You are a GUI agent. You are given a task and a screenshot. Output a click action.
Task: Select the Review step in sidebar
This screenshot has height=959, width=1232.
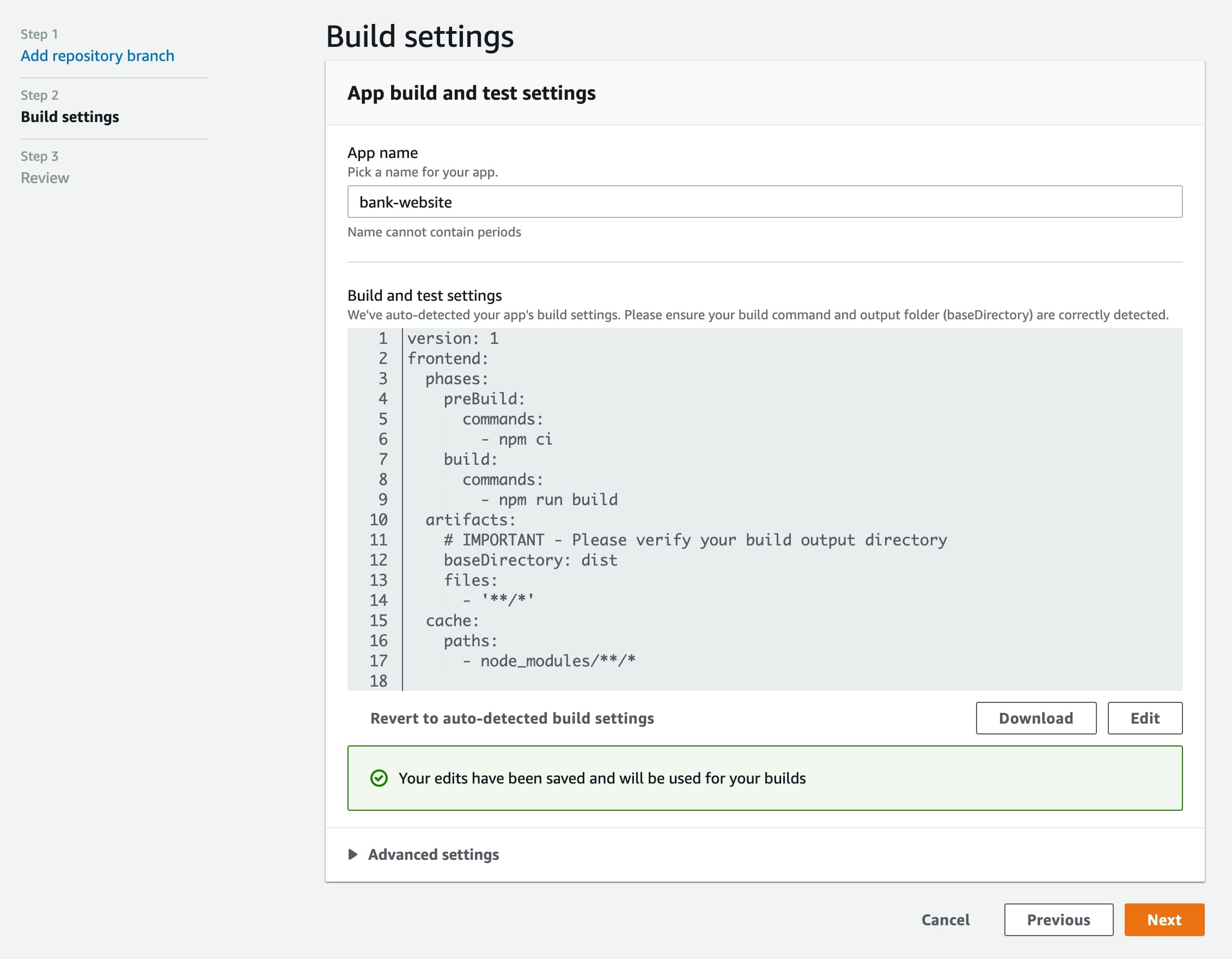click(x=45, y=178)
